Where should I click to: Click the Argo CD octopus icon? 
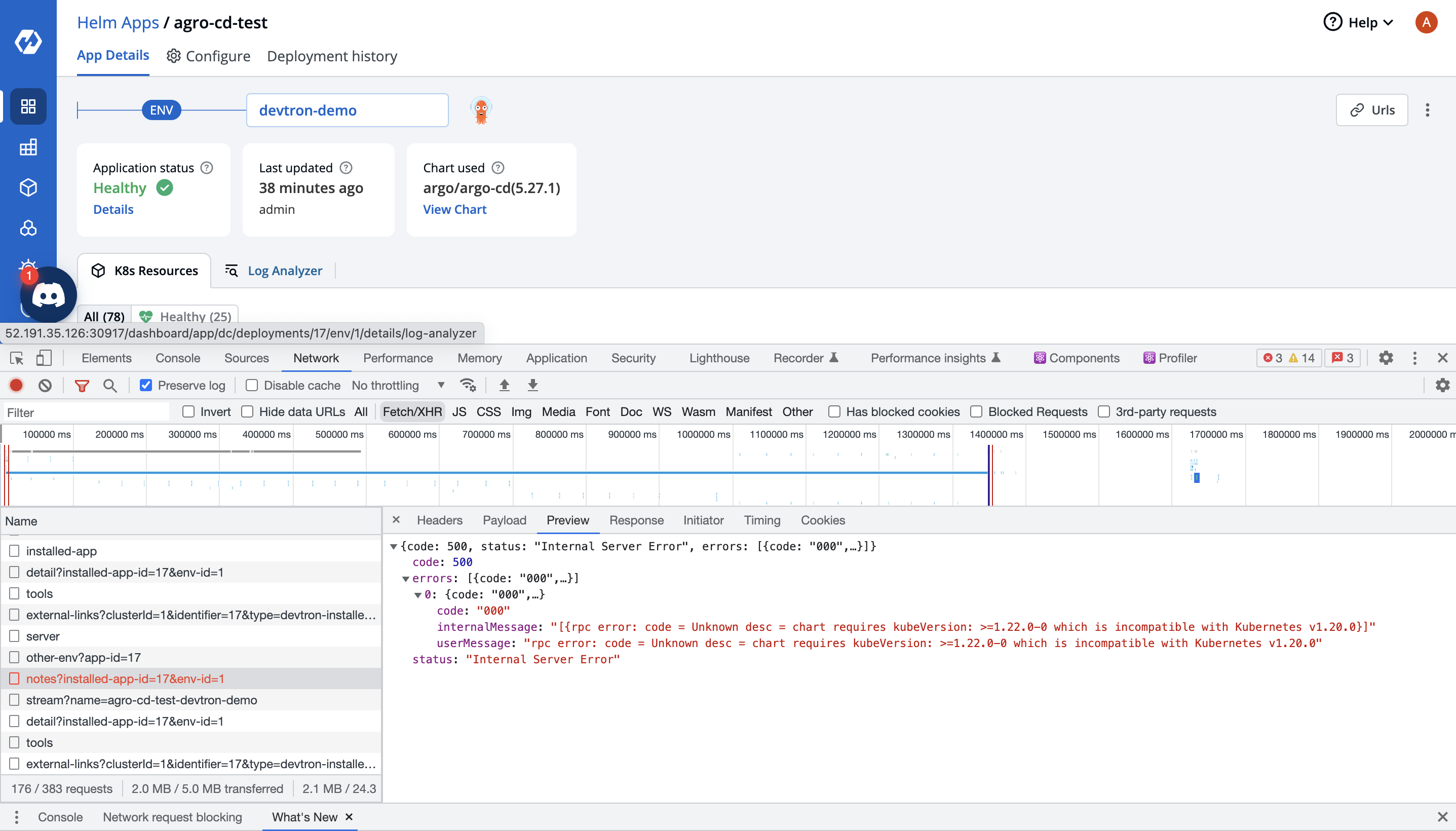(481, 109)
